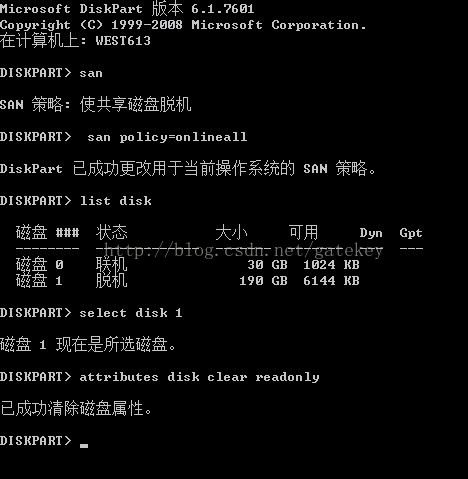Click the 可用 column header
Image resolution: width=468 pixels, height=479 pixels.
coord(303,232)
